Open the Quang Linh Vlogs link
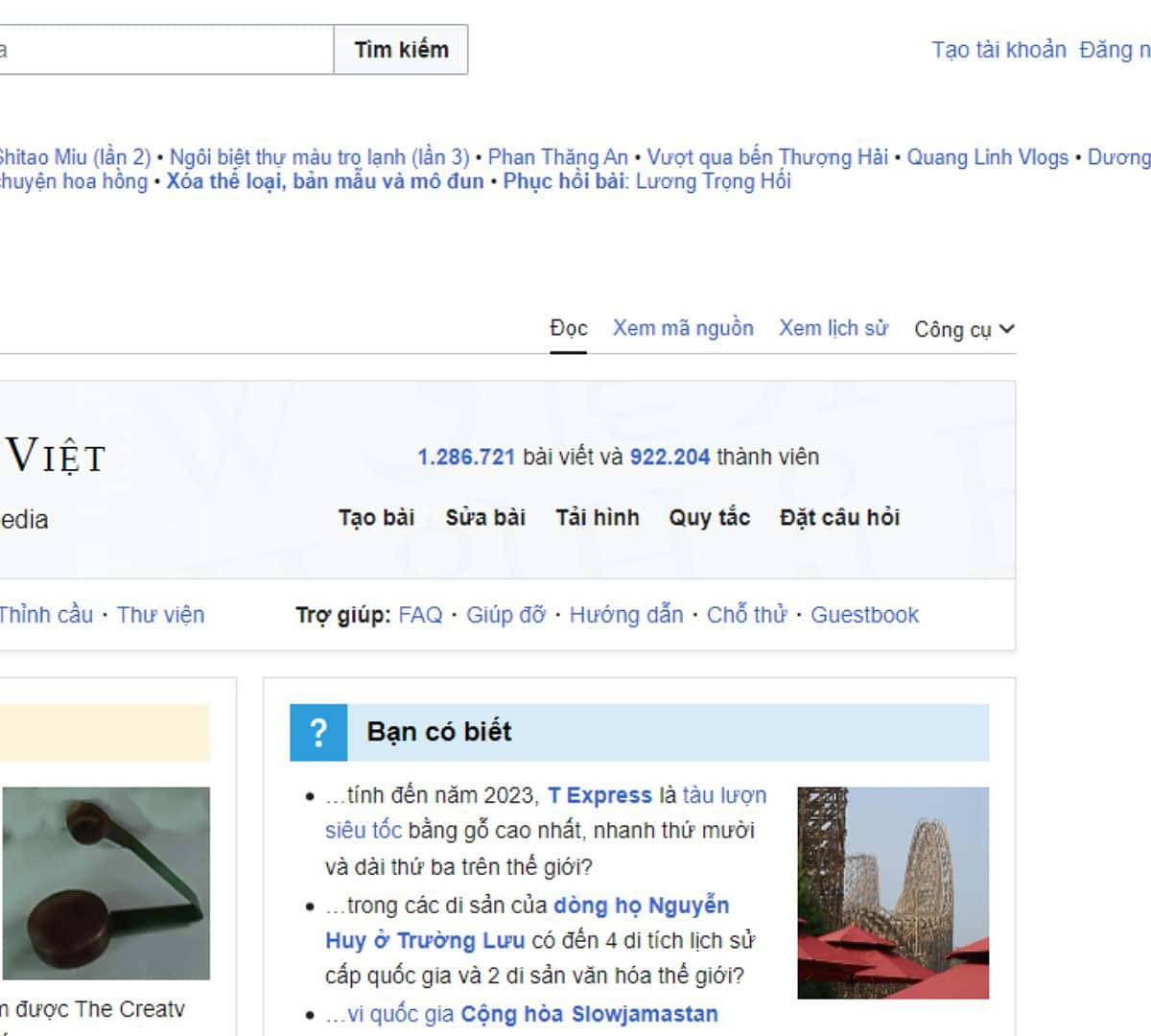The image size is (1151, 1036). [x=987, y=157]
